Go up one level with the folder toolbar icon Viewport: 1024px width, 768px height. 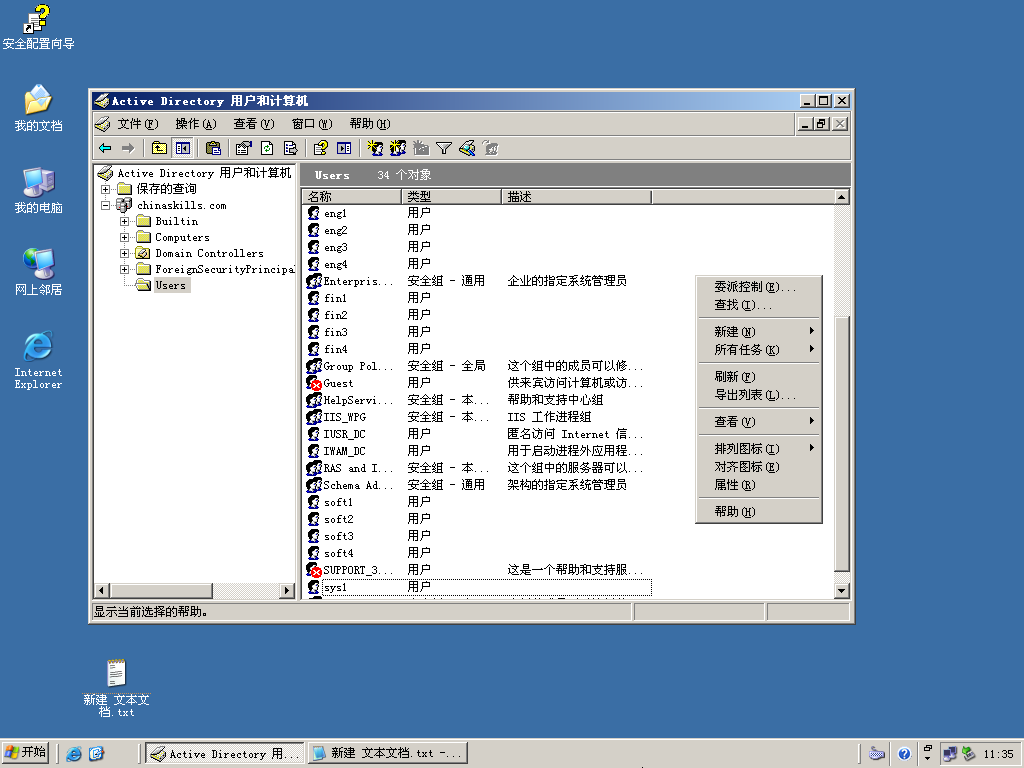tap(159, 148)
